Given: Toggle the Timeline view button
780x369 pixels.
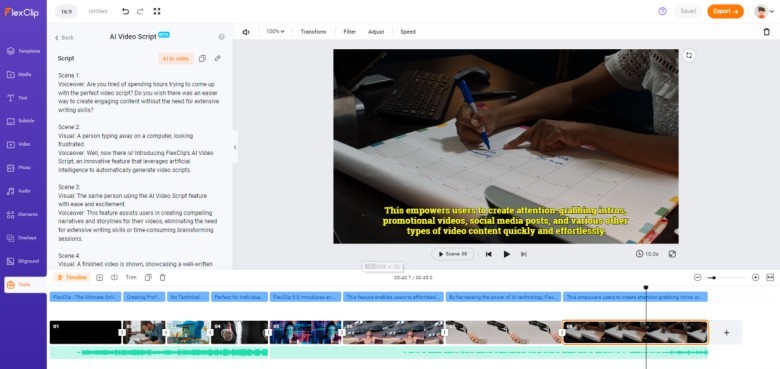Looking at the screenshot, I should tap(73, 277).
